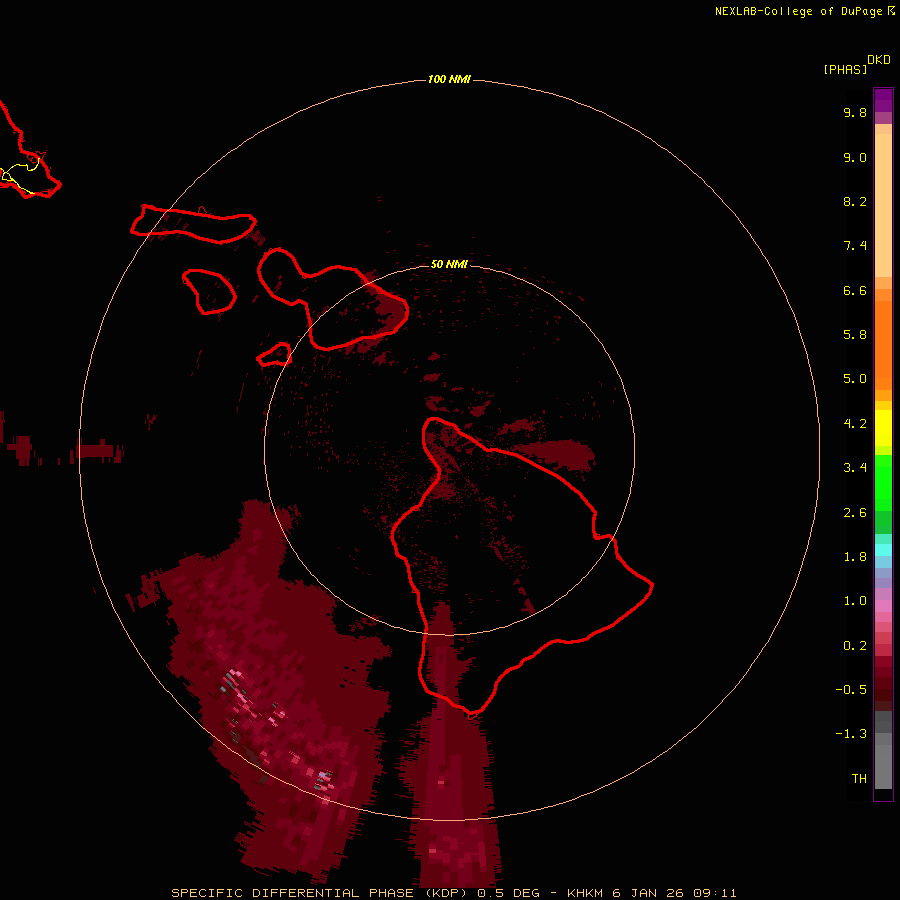The height and width of the screenshot is (900, 900).
Task: Click the 0.2 scale value
Action: 855,646
